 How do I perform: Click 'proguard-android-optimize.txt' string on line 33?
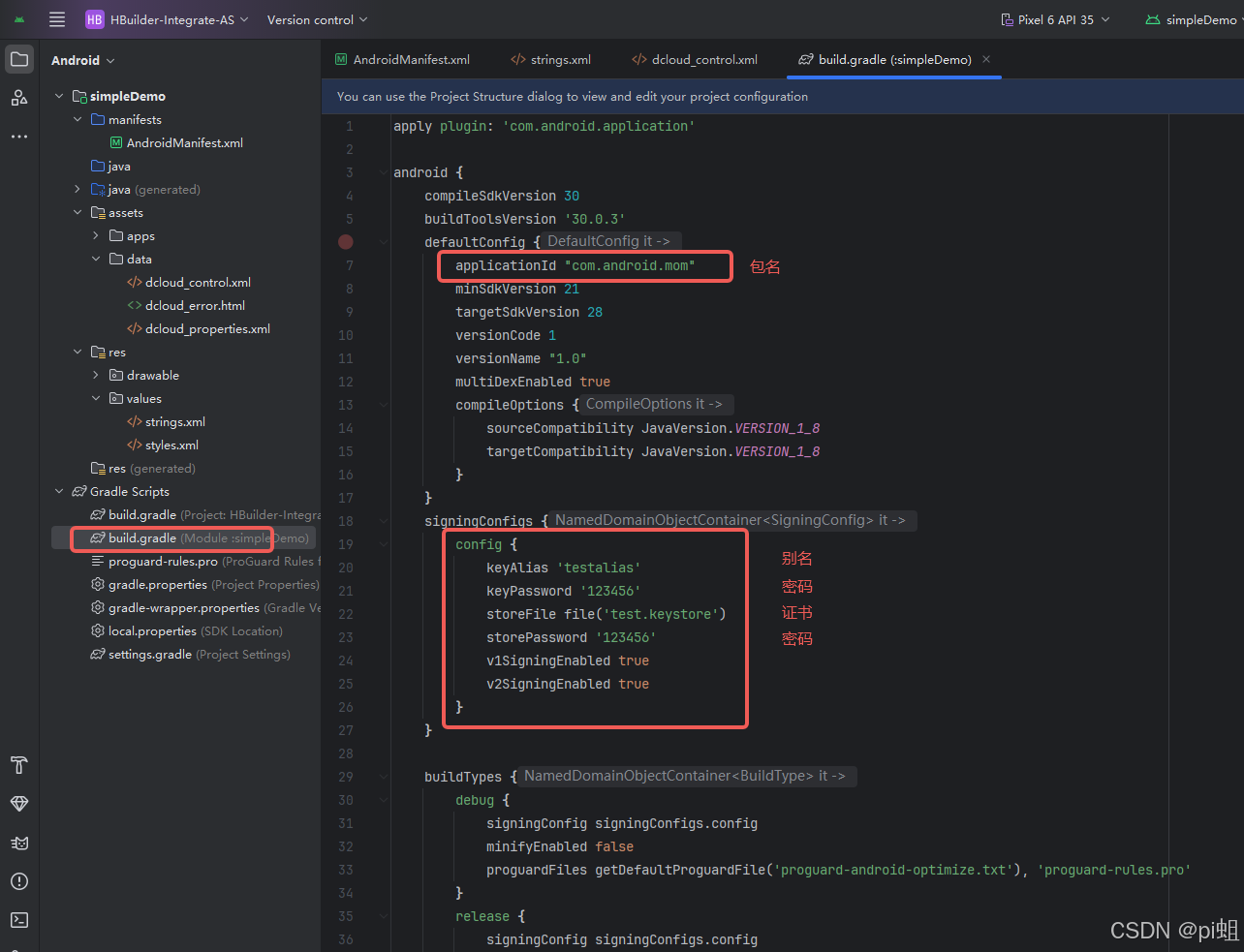pyautogui.click(x=893, y=870)
